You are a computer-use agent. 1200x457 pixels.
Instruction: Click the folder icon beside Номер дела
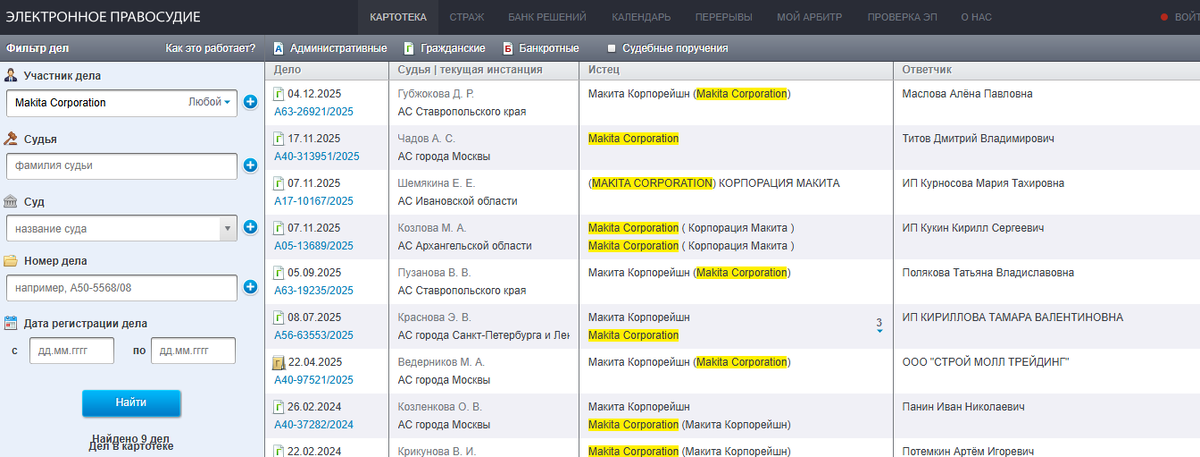click(x=11, y=261)
